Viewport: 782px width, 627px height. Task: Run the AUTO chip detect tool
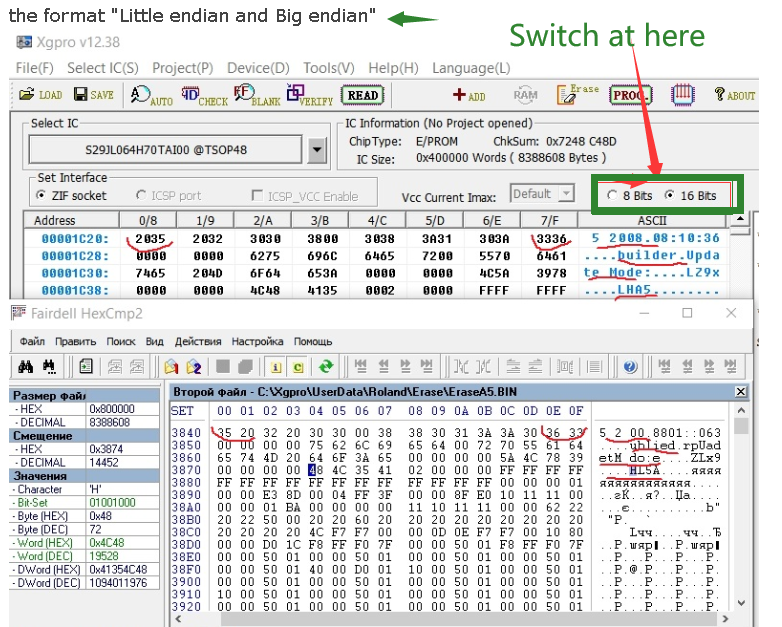pyautogui.click(x=151, y=95)
